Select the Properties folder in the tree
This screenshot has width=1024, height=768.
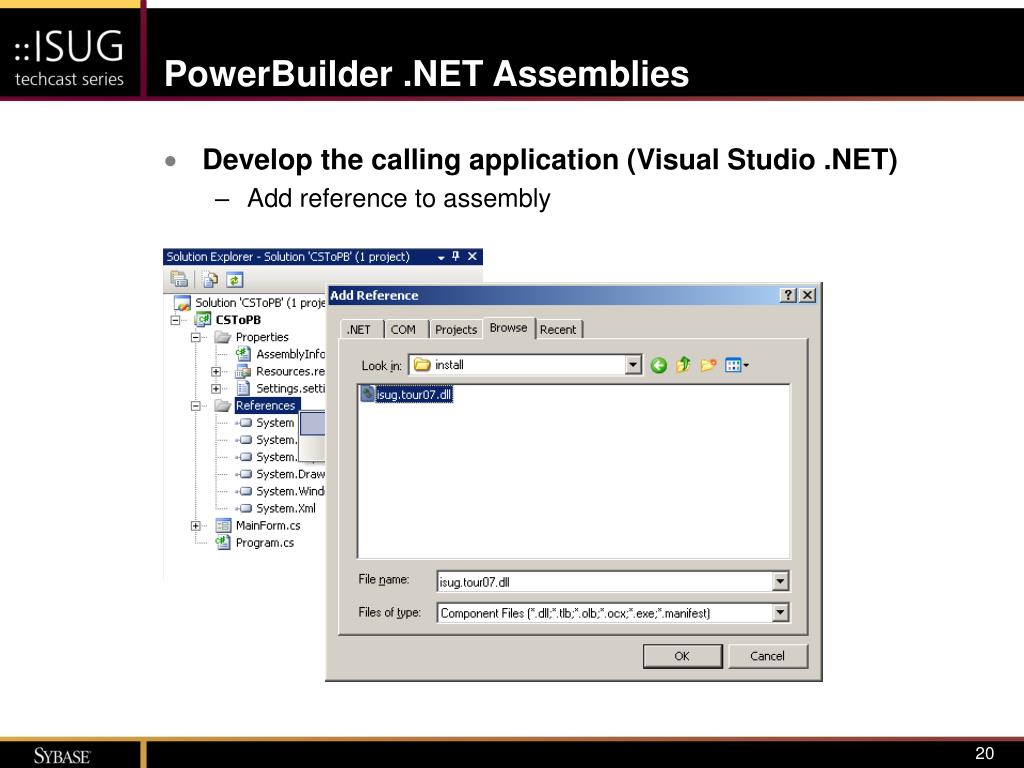(252, 337)
